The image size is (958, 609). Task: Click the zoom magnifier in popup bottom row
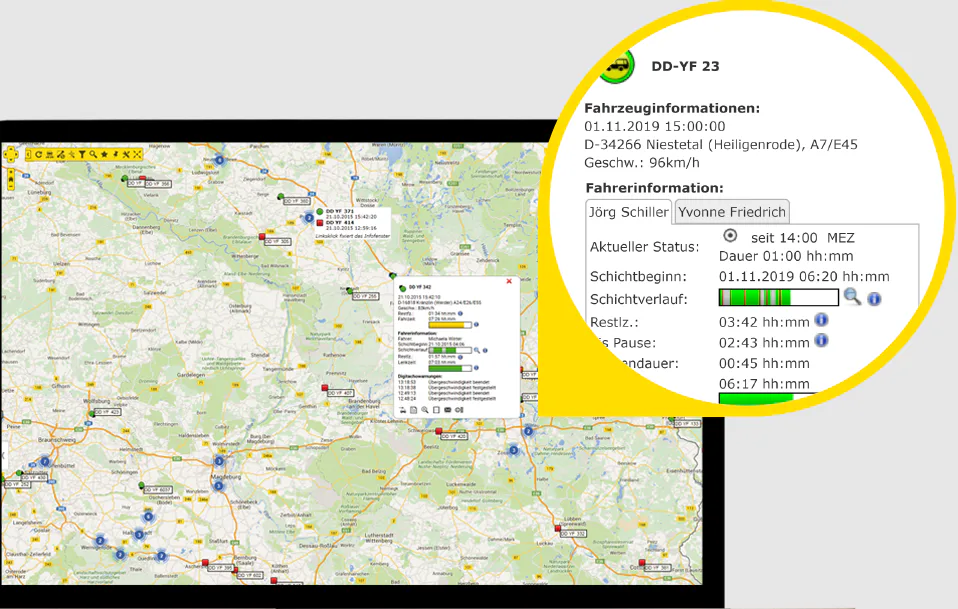coord(425,410)
